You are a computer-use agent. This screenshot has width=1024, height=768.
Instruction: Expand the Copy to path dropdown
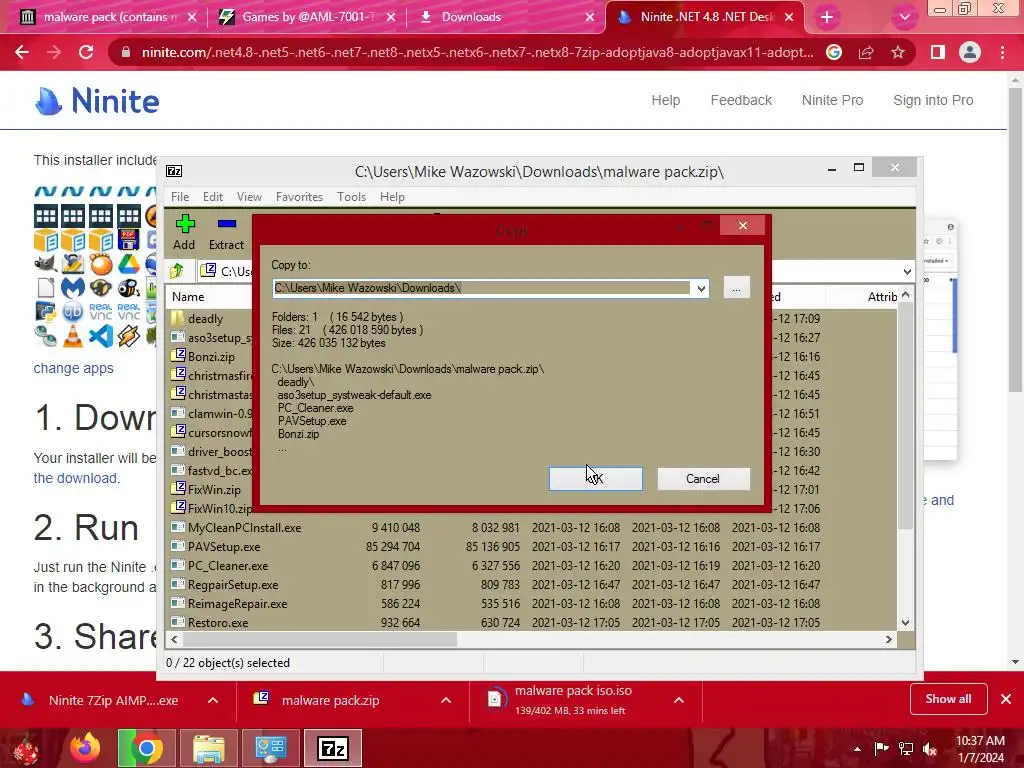tap(701, 288)
